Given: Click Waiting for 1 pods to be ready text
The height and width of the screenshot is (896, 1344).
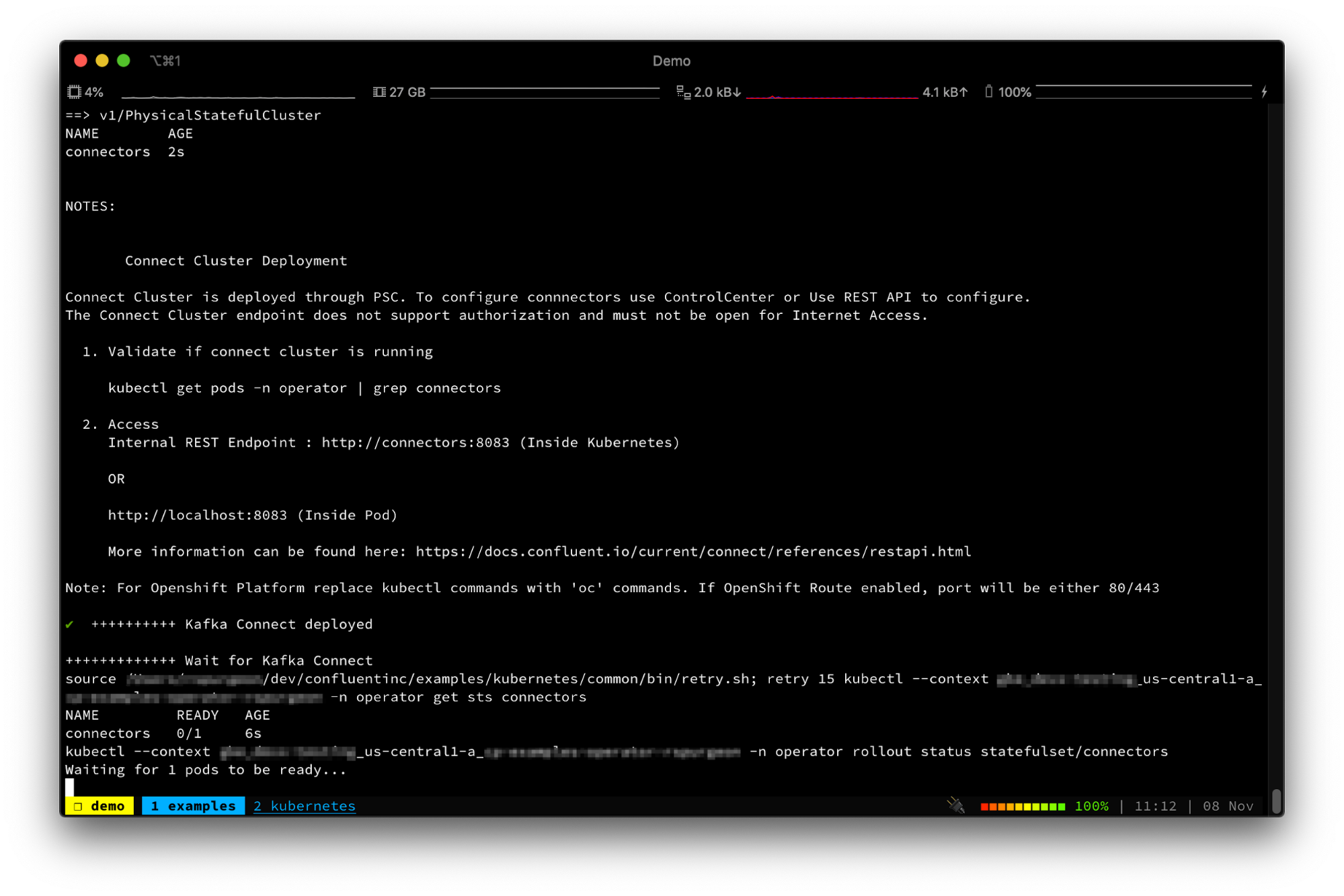Looking at the screenshot, I should pos(206,770).
